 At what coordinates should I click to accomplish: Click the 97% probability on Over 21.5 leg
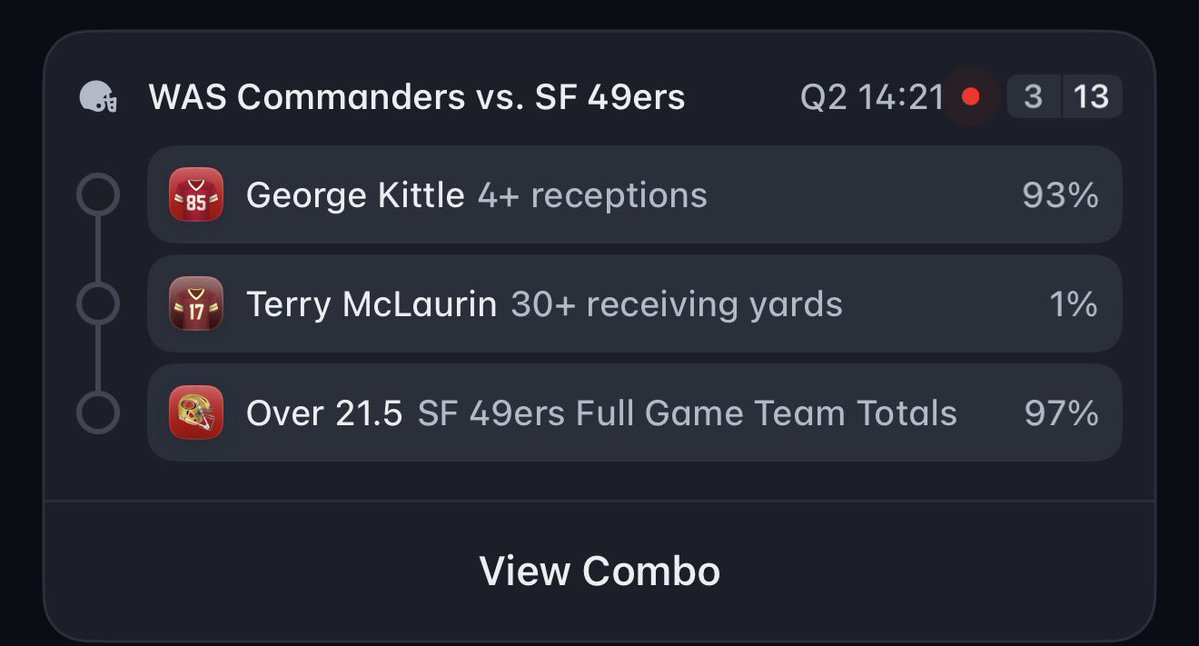(x=1061, y=413)
